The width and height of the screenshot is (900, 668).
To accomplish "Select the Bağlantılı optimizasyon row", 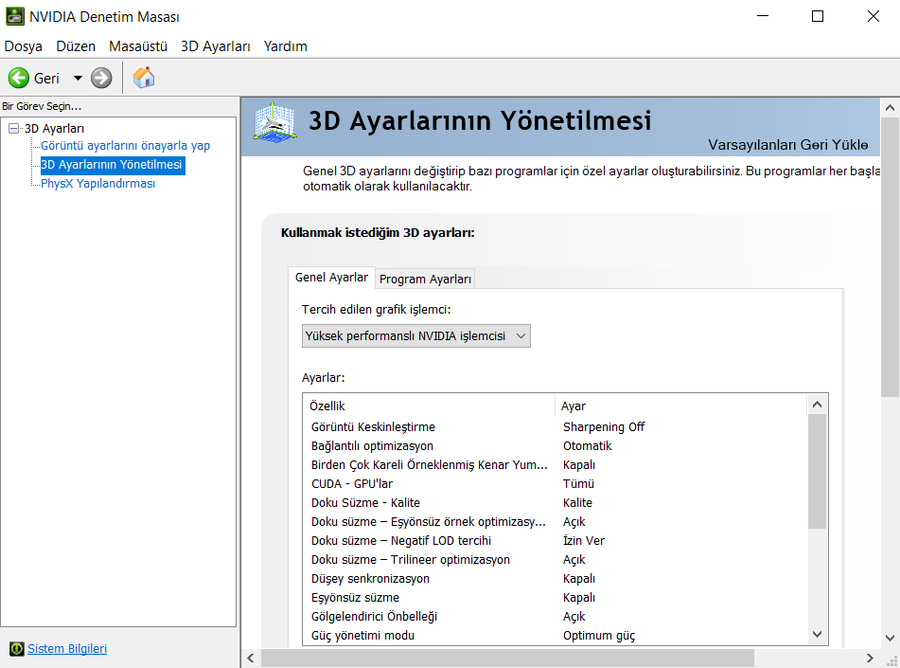I will [554, 446].
